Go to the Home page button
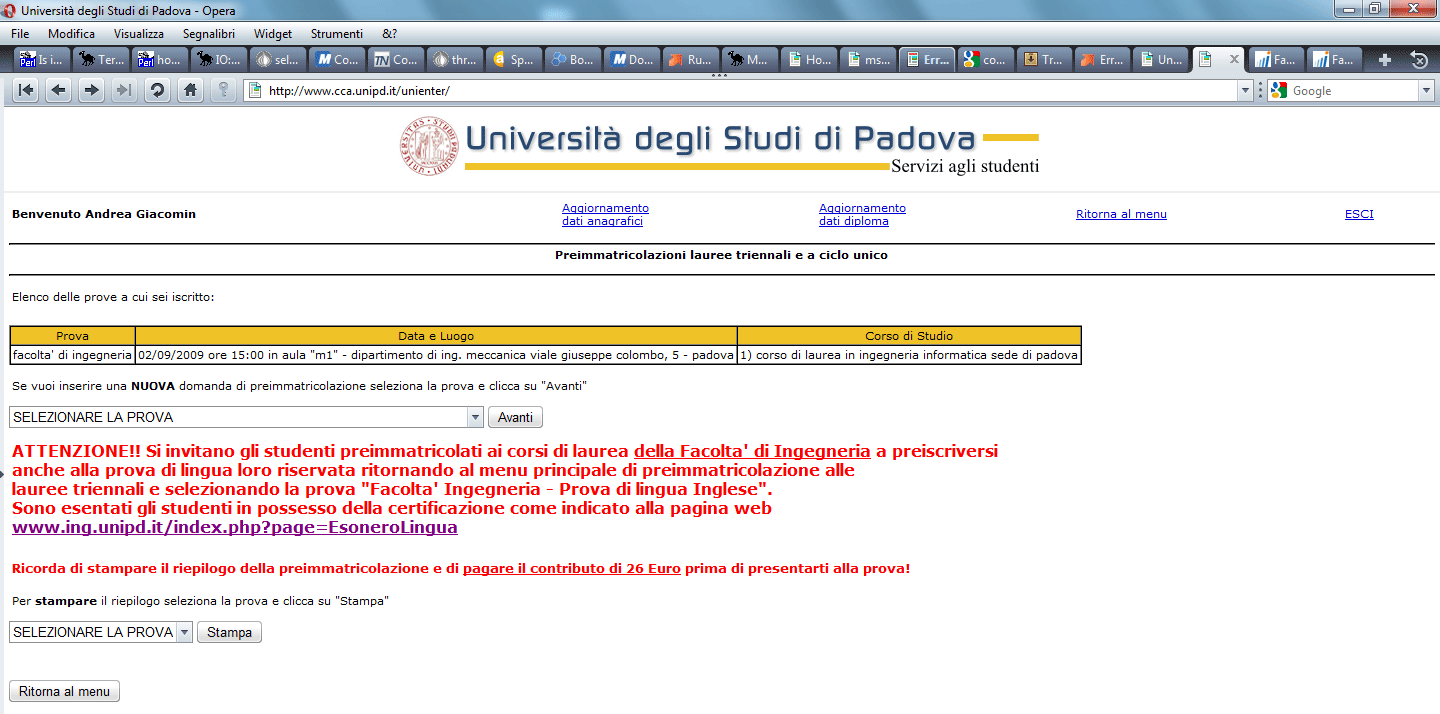Screen dimensions: 1440x714 (189, 90)
